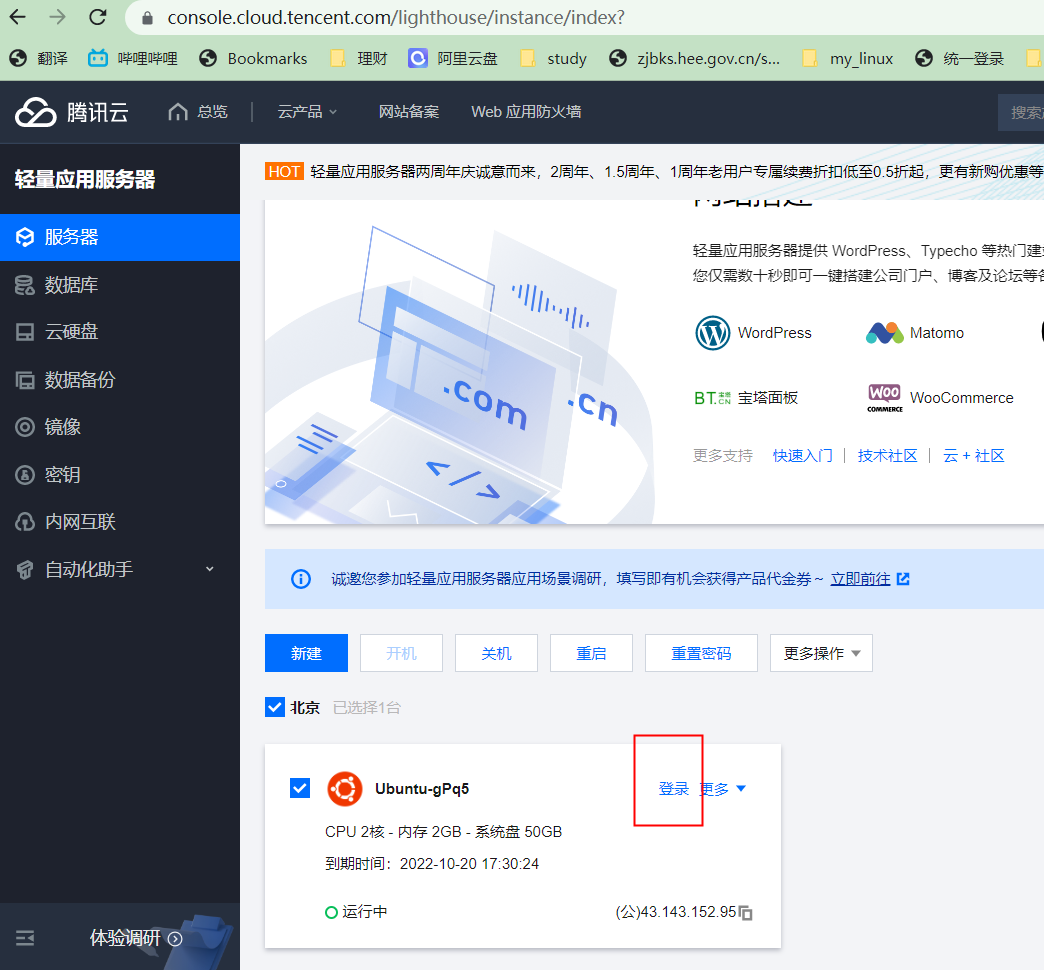
Task: Open the zjbks.hee.gov.cn bookmark
Action: (694, 59)
